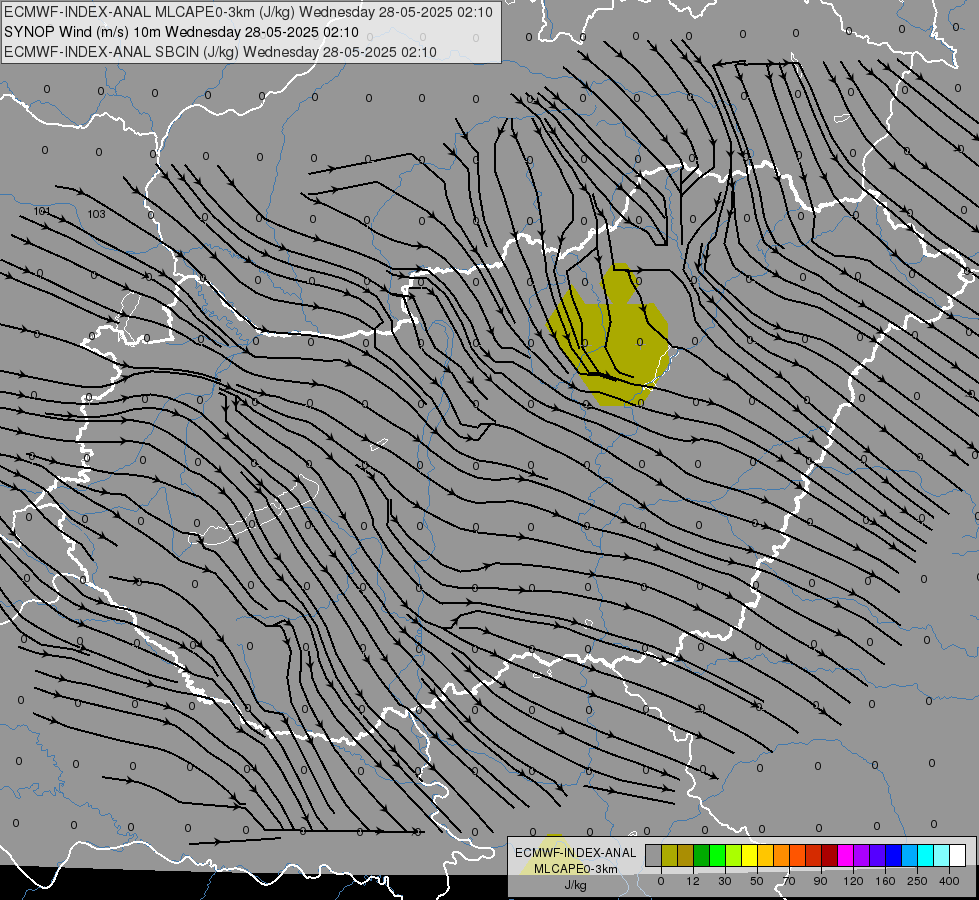Select the red-orange legend swatch
This screenshot has width=979, height=900.
click(x=798, y=855)
